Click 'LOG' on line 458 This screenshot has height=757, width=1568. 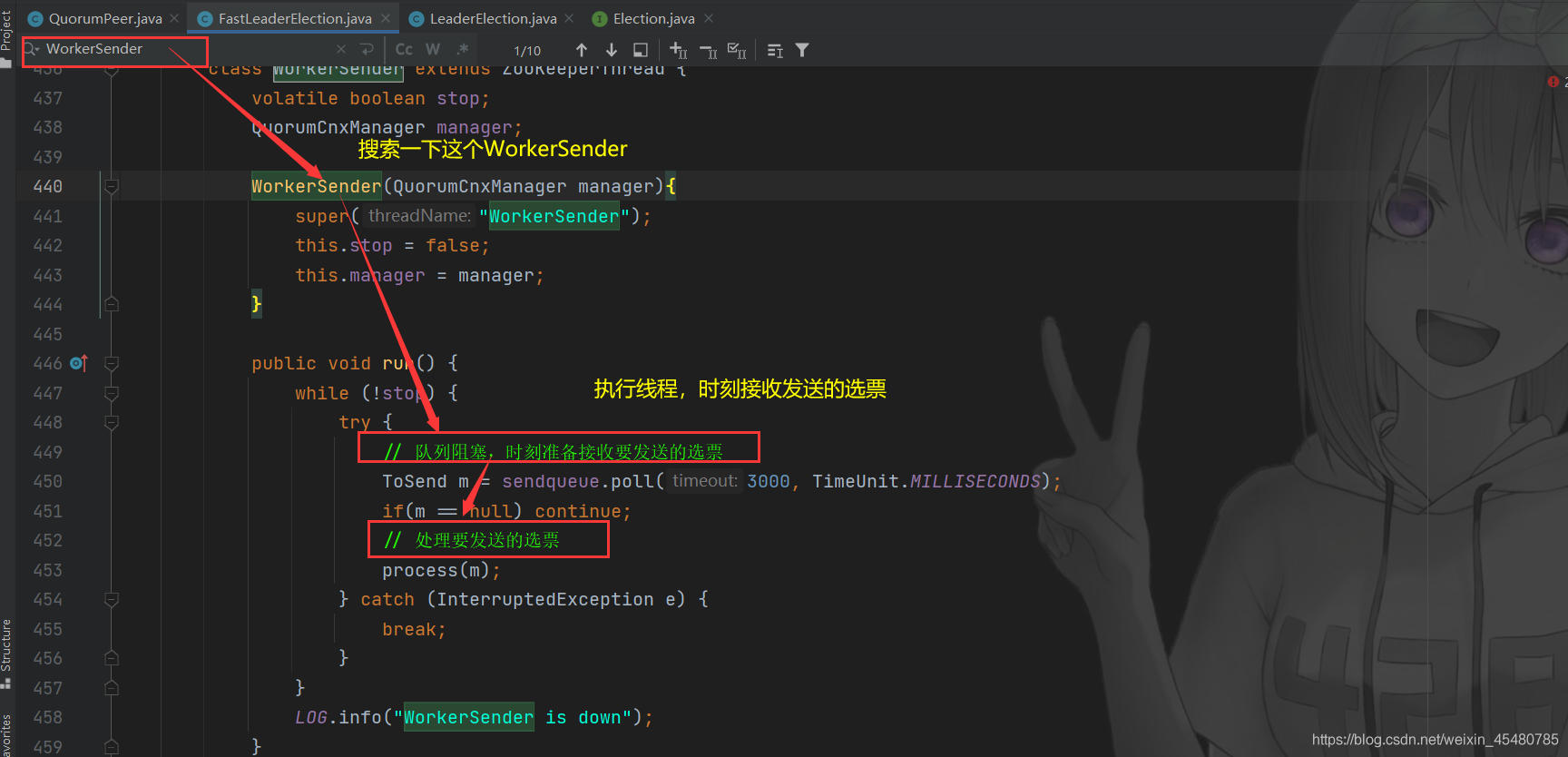pos(311,717)
